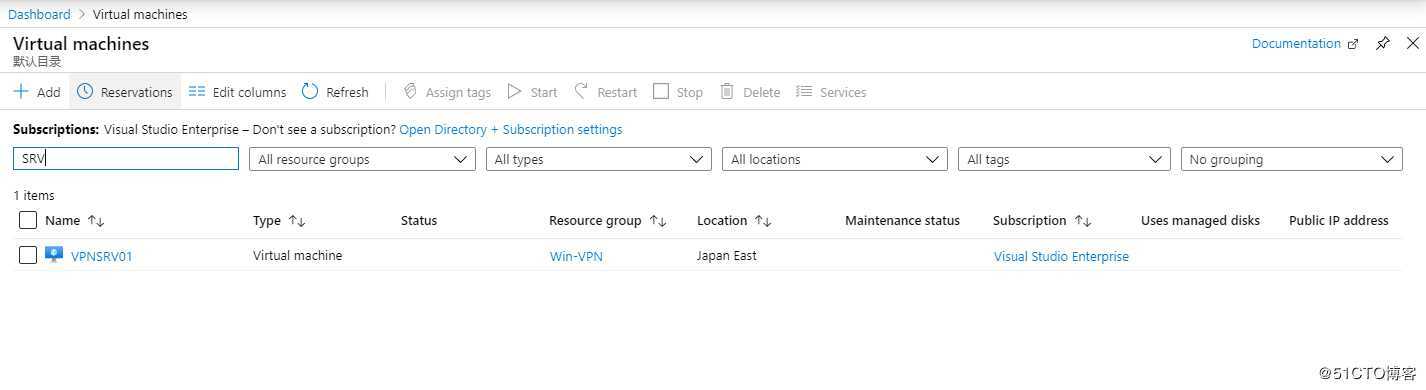Viewport: 1426px width, 390px height.
Task: Click Maintenance status column header
Action: coord(902,220)
